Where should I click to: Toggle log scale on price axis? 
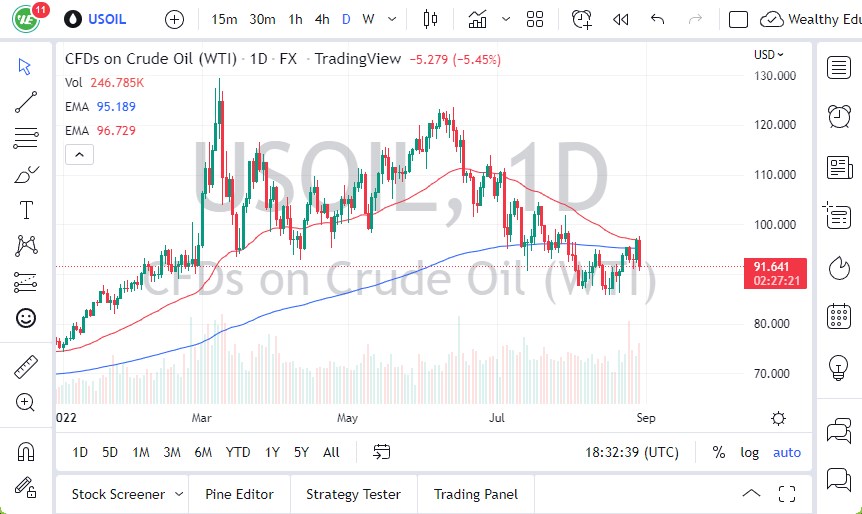[x=749, y=452]
